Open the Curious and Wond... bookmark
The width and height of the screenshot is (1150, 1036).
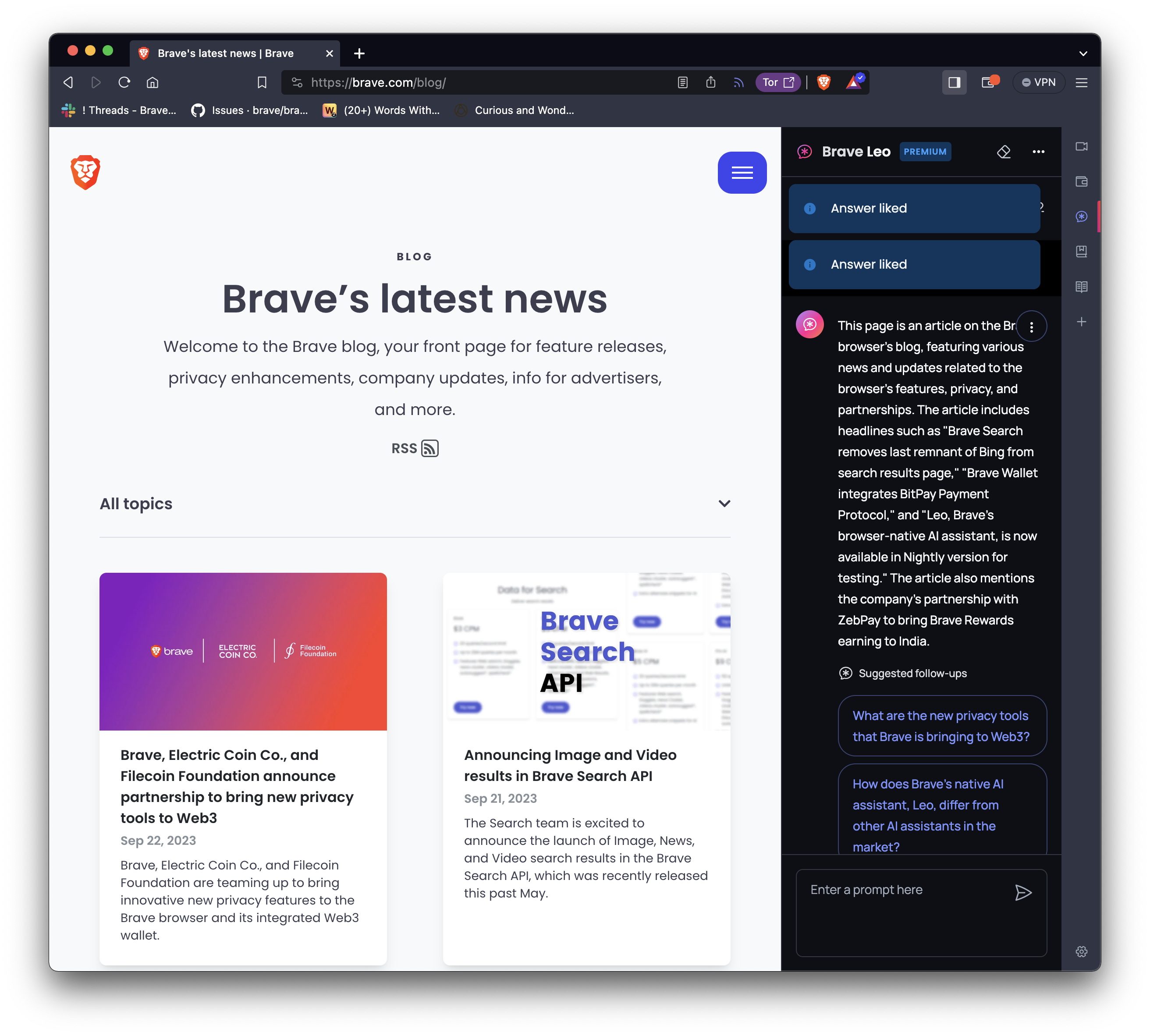[515, 110]
